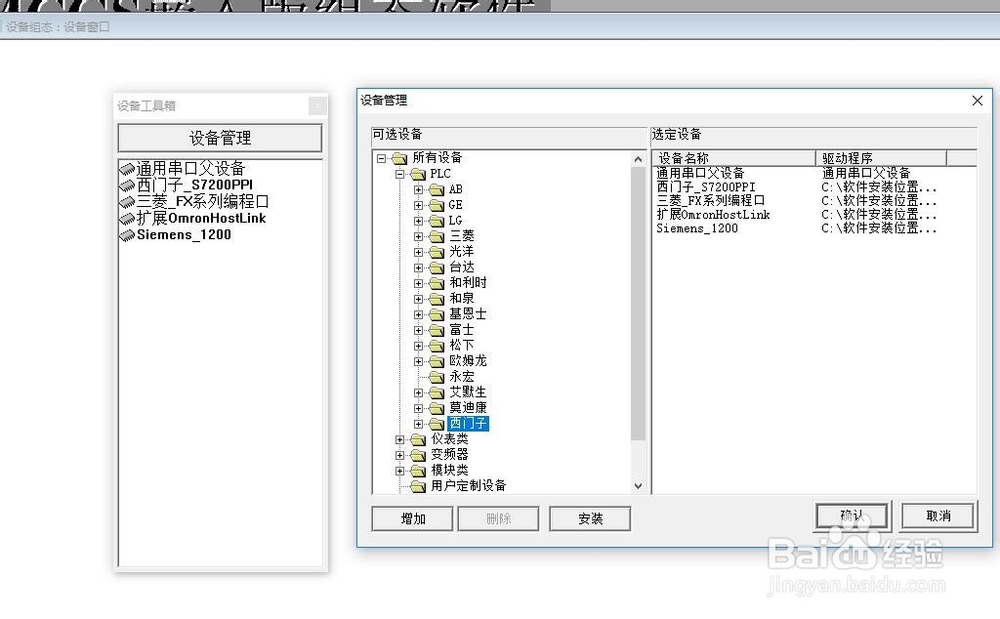The height and width of the screenshot is (619, 1000).
Task: Select the 变频器 tree item label
Action: pos(450,455)
